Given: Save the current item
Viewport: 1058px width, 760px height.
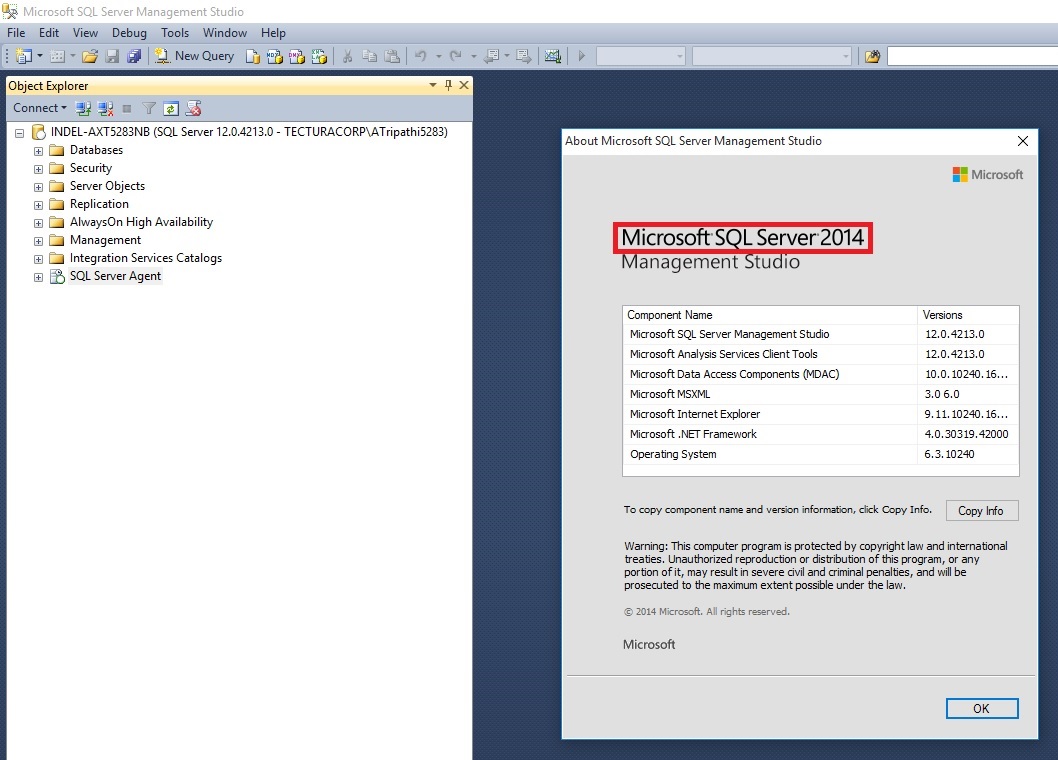Looking at the screenshot, I should click(113, 56).
